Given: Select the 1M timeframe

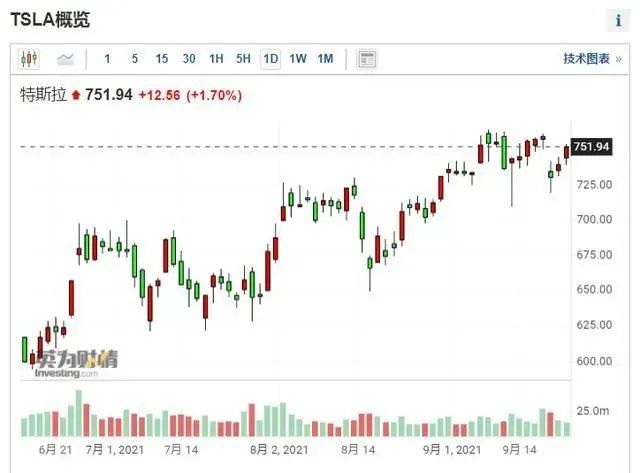Looking at the screenshot, I should pos(325,59).
